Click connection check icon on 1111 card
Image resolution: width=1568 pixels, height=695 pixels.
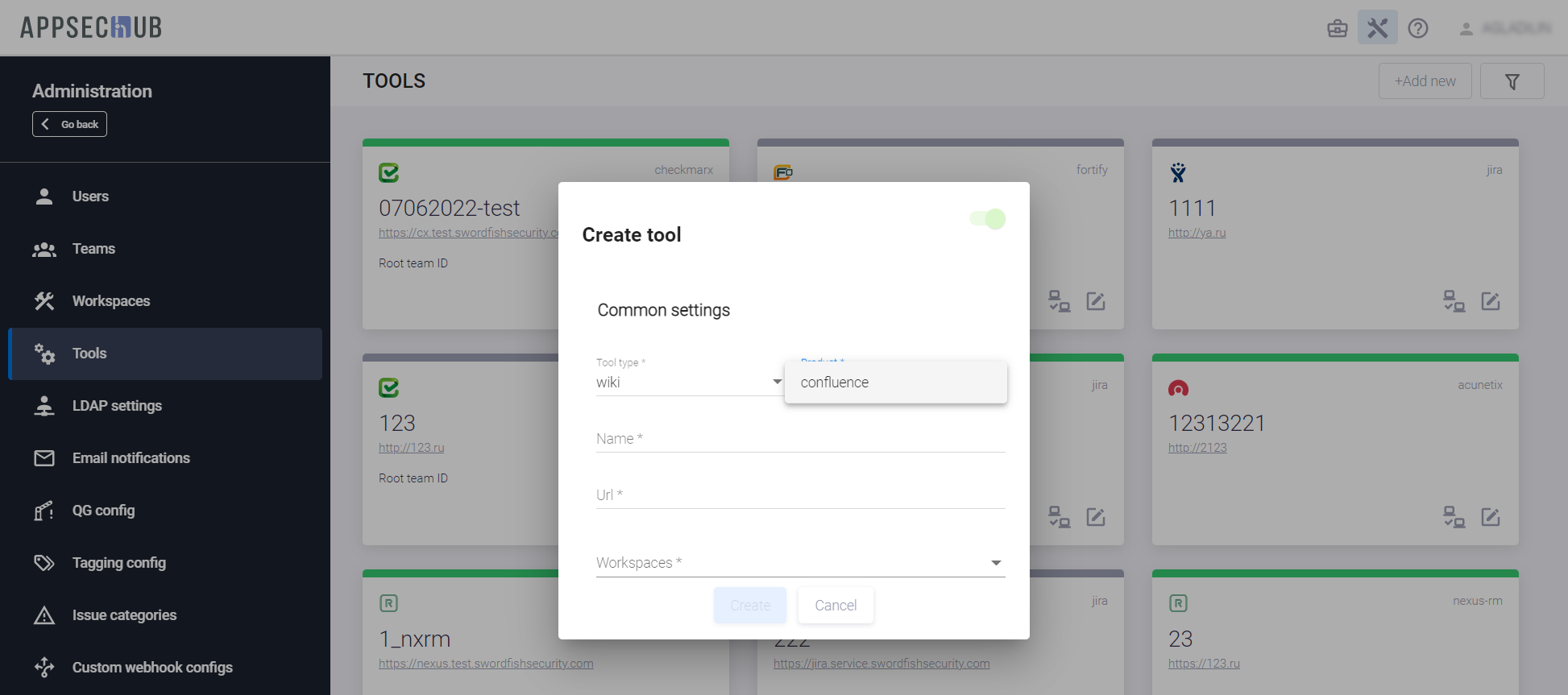click(1454, 301)
